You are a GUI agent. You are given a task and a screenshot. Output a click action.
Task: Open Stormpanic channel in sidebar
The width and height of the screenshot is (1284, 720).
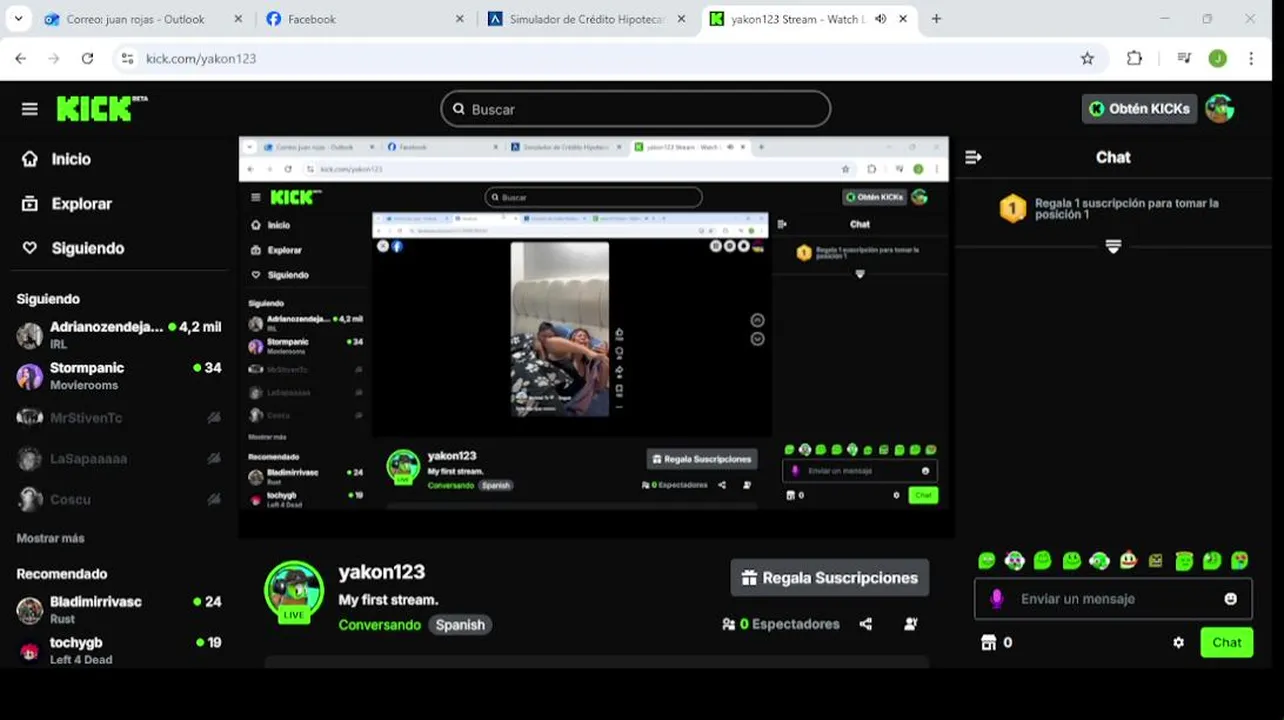point(118,376)
